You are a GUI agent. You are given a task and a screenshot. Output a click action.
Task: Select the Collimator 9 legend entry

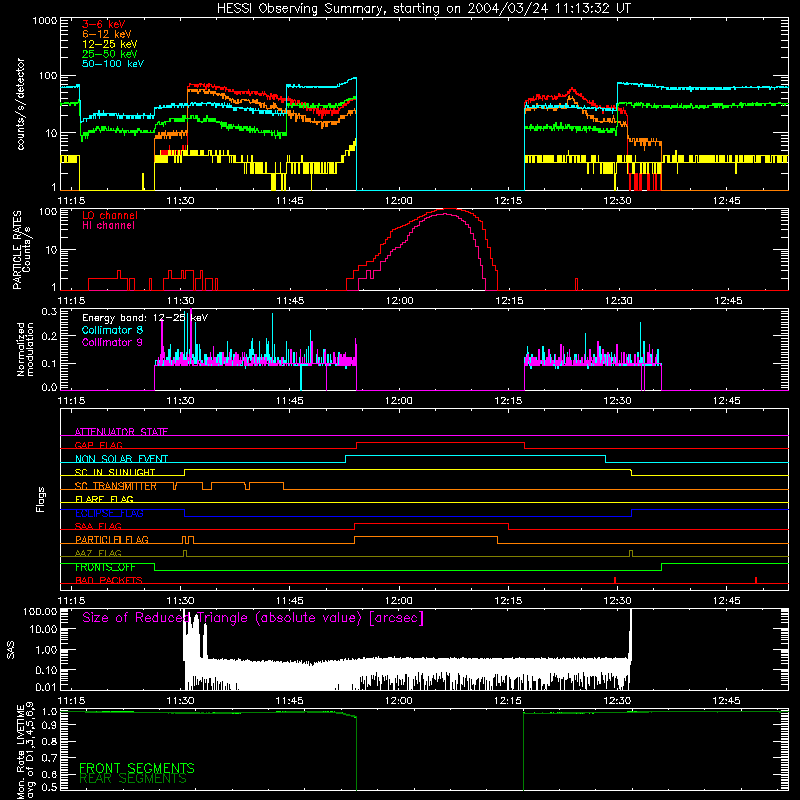pyautogui.click(x=112, y=342)
